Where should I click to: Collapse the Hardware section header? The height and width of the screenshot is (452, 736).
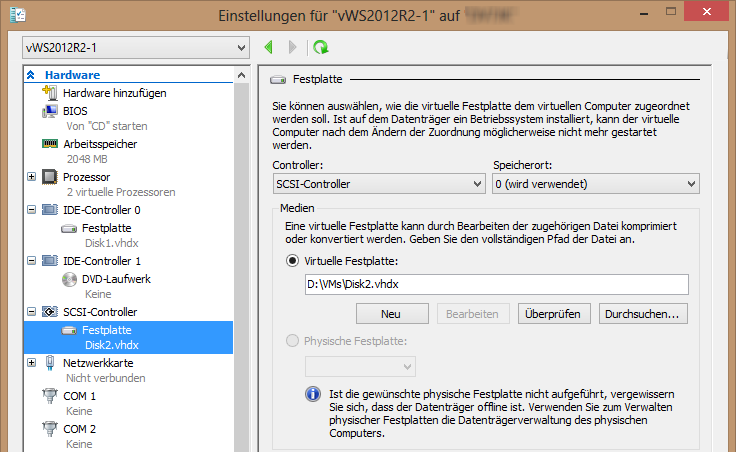tap(31, 75)
